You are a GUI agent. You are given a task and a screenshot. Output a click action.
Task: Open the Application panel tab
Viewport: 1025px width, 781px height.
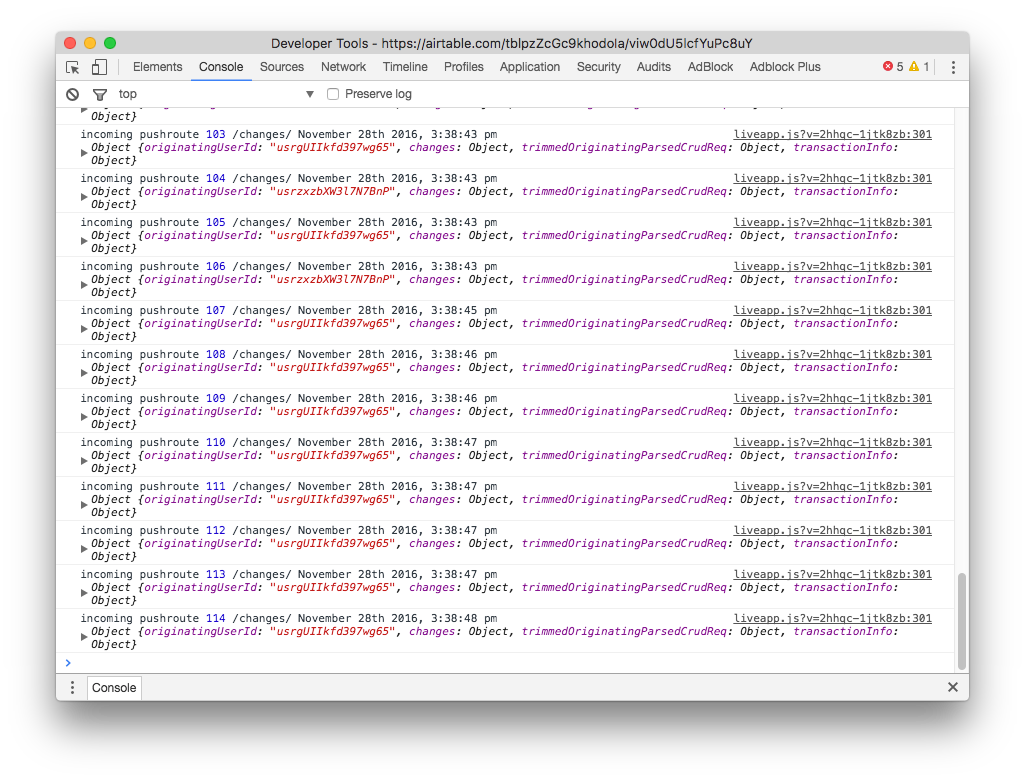click(530, 66)
